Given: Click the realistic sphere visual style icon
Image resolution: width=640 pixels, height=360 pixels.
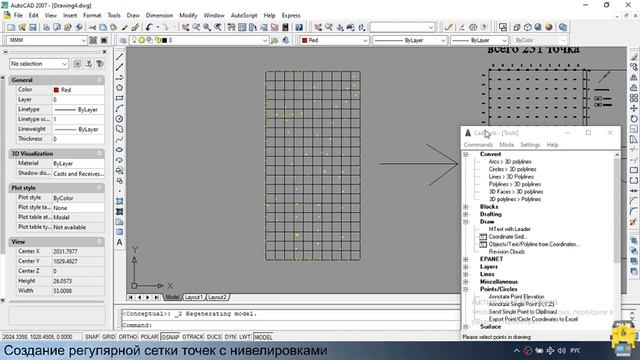Looking at the screenshot, I should (x=549, y=27).
